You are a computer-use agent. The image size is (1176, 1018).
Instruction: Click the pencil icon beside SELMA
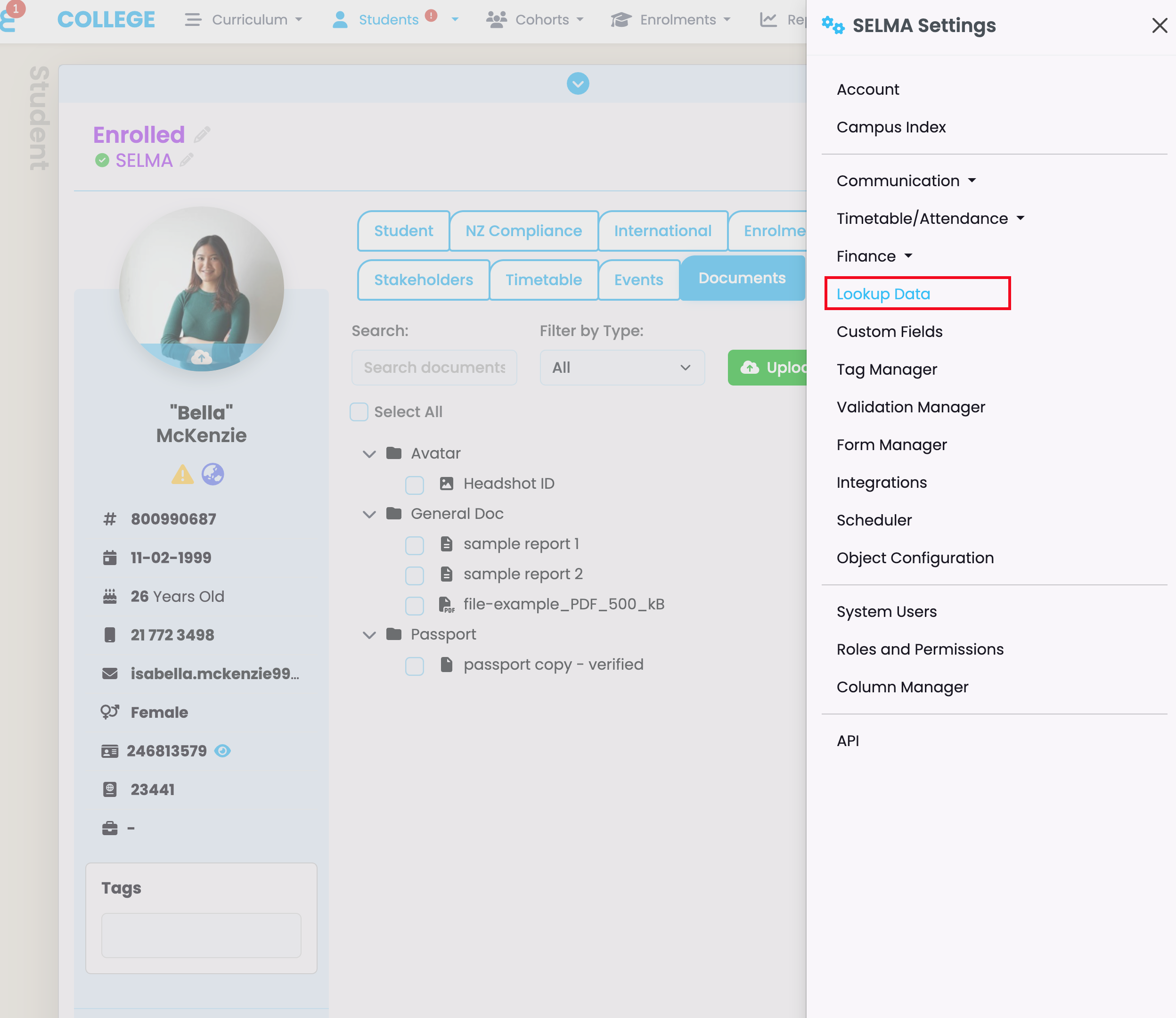187,160
